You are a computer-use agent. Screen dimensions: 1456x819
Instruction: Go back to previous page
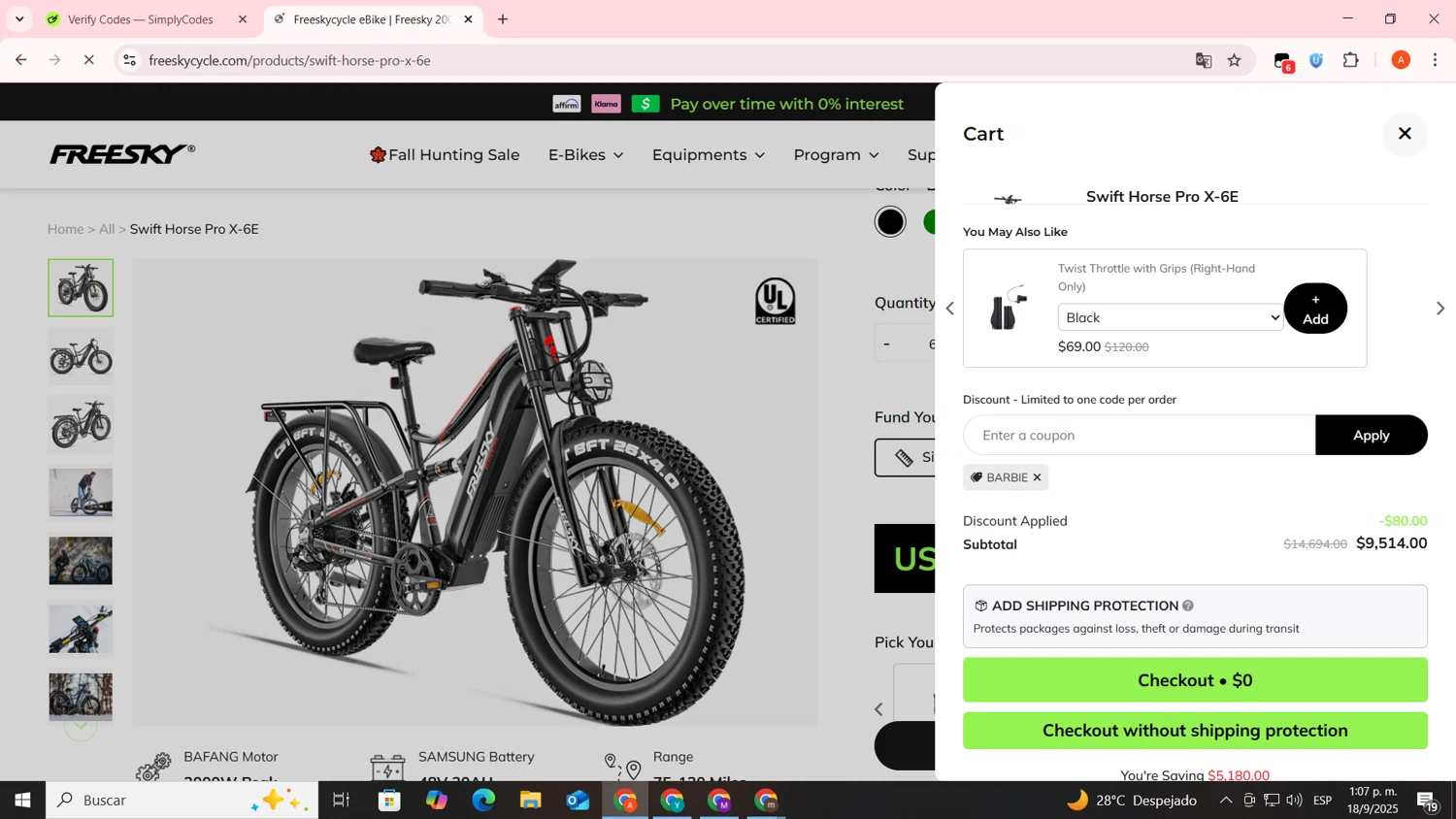tap(20, 60)
